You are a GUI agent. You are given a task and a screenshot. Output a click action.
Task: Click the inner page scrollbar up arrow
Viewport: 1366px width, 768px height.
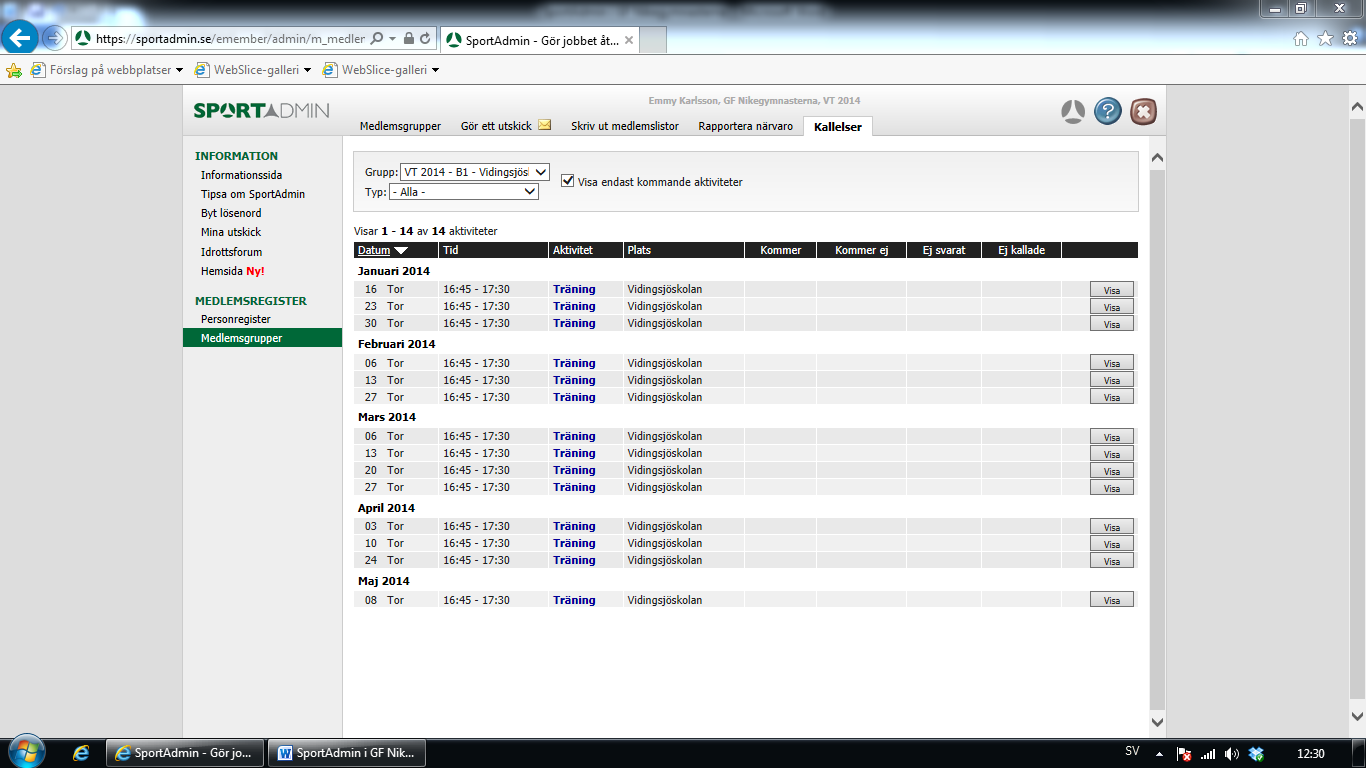point(1157,158)
